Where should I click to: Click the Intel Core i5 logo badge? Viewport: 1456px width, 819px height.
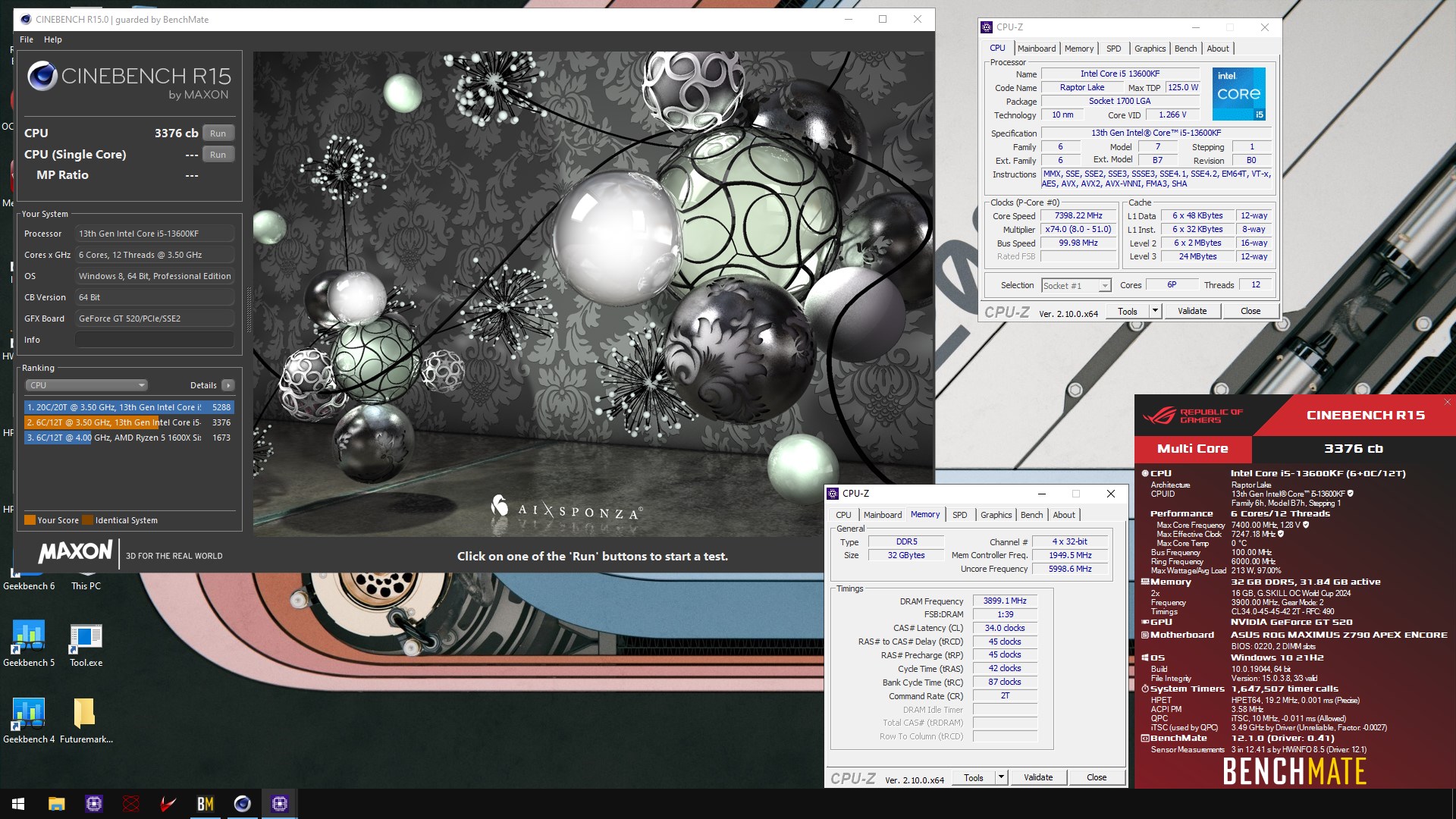click(1238, 94)
